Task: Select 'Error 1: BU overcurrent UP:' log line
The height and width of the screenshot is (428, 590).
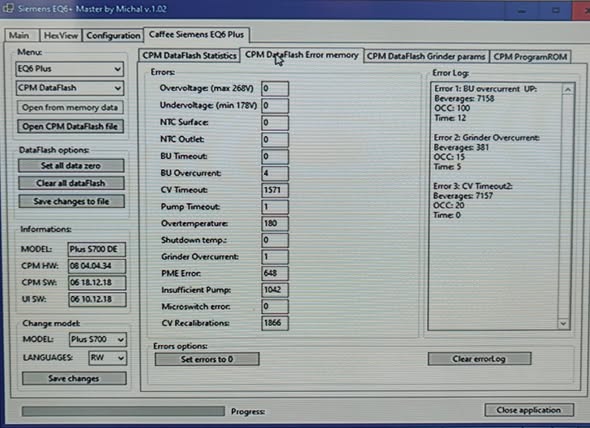Action: click(485, 89)
